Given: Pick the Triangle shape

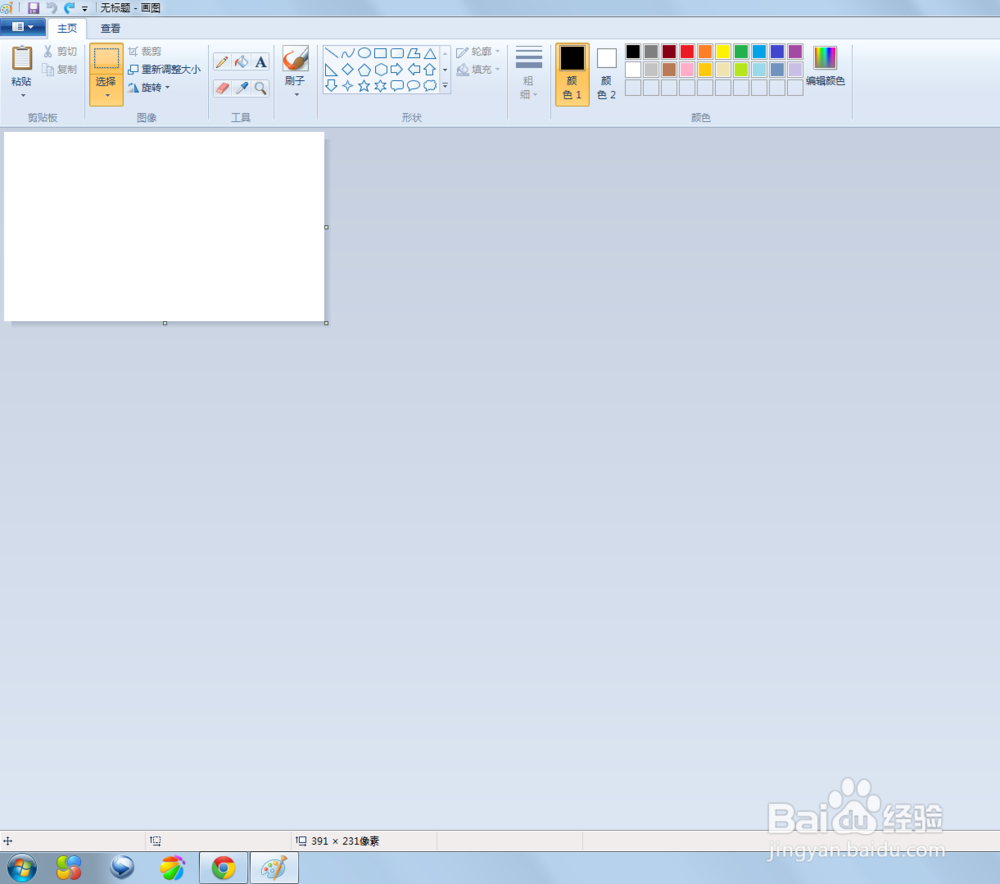Looking at the screenshot, I should [430, 53].
